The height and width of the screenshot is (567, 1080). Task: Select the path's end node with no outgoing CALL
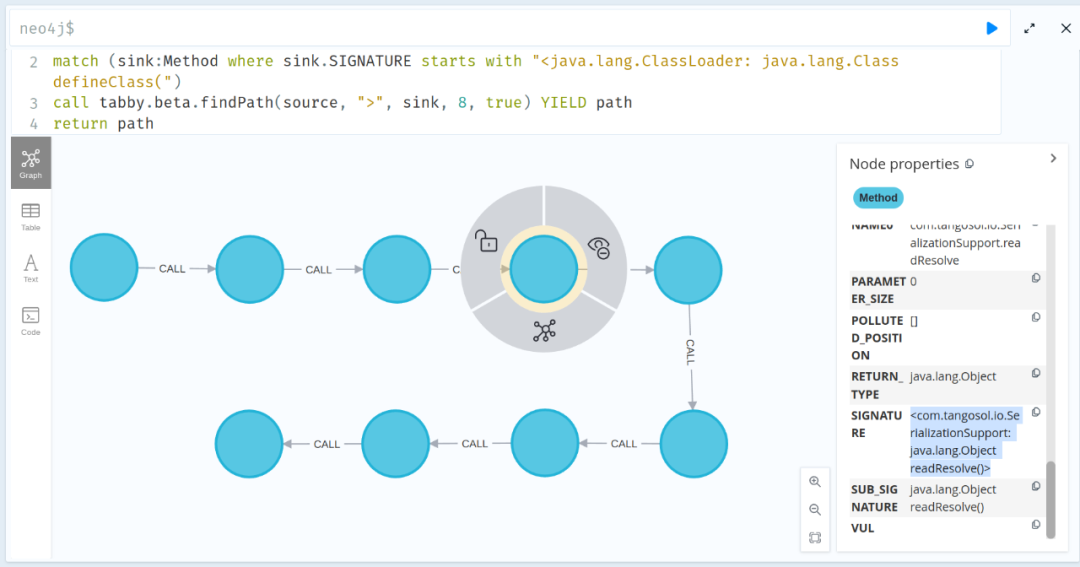249,444
